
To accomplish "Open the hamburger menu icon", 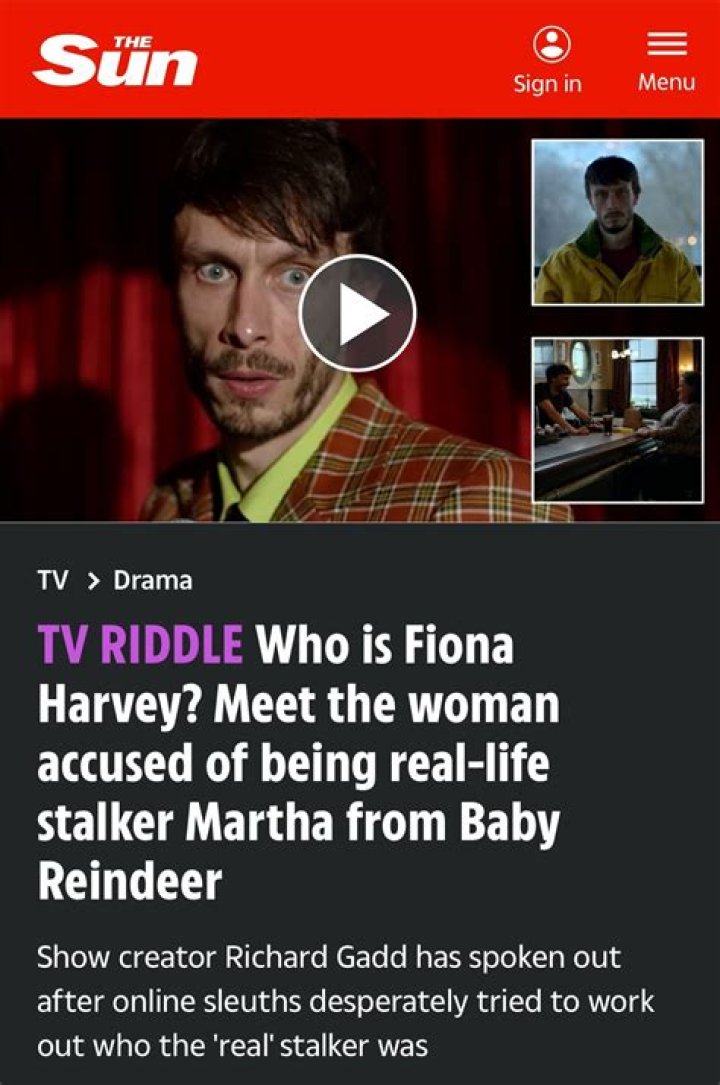I will [667, 44].
